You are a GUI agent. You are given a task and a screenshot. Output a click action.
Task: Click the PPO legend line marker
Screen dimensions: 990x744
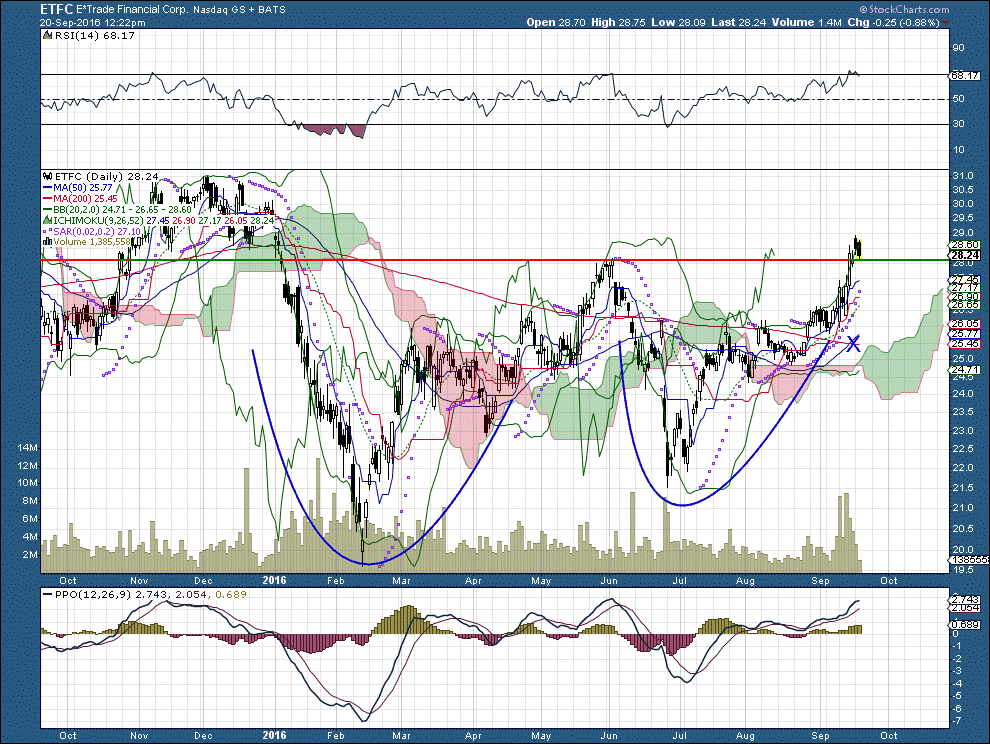coord(47,594)
